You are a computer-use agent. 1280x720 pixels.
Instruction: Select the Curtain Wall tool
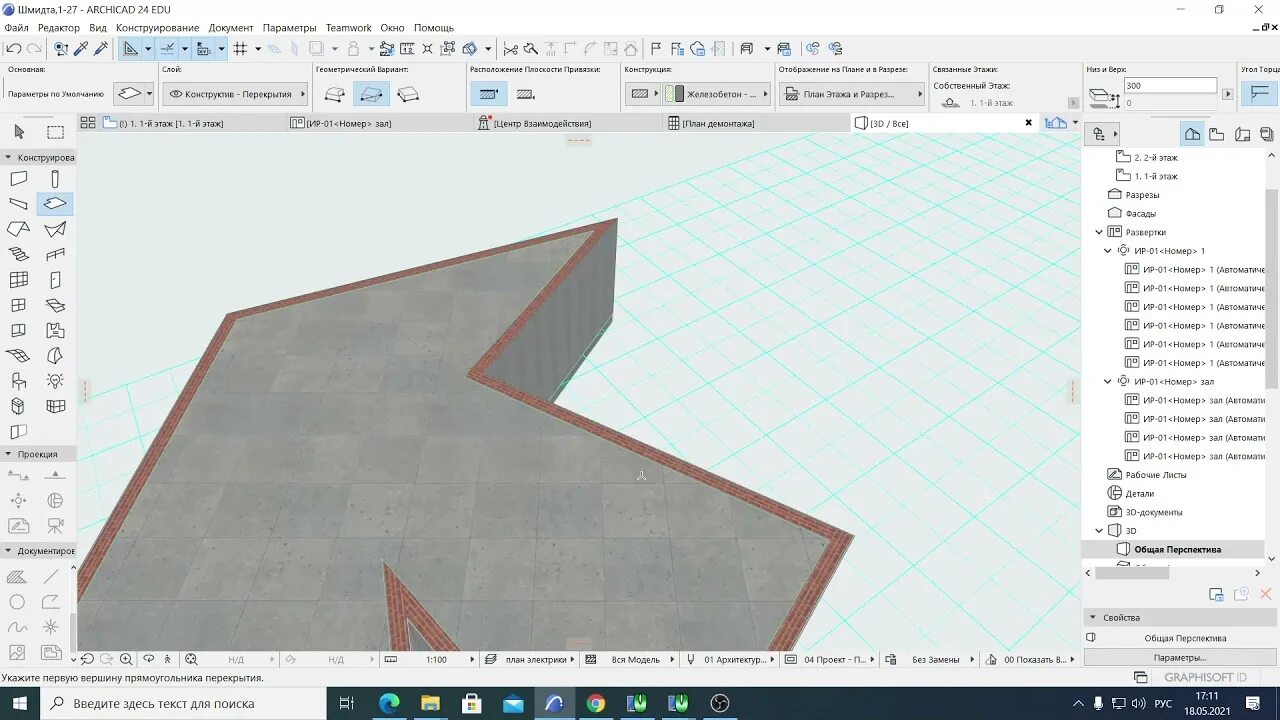[18, 280]
